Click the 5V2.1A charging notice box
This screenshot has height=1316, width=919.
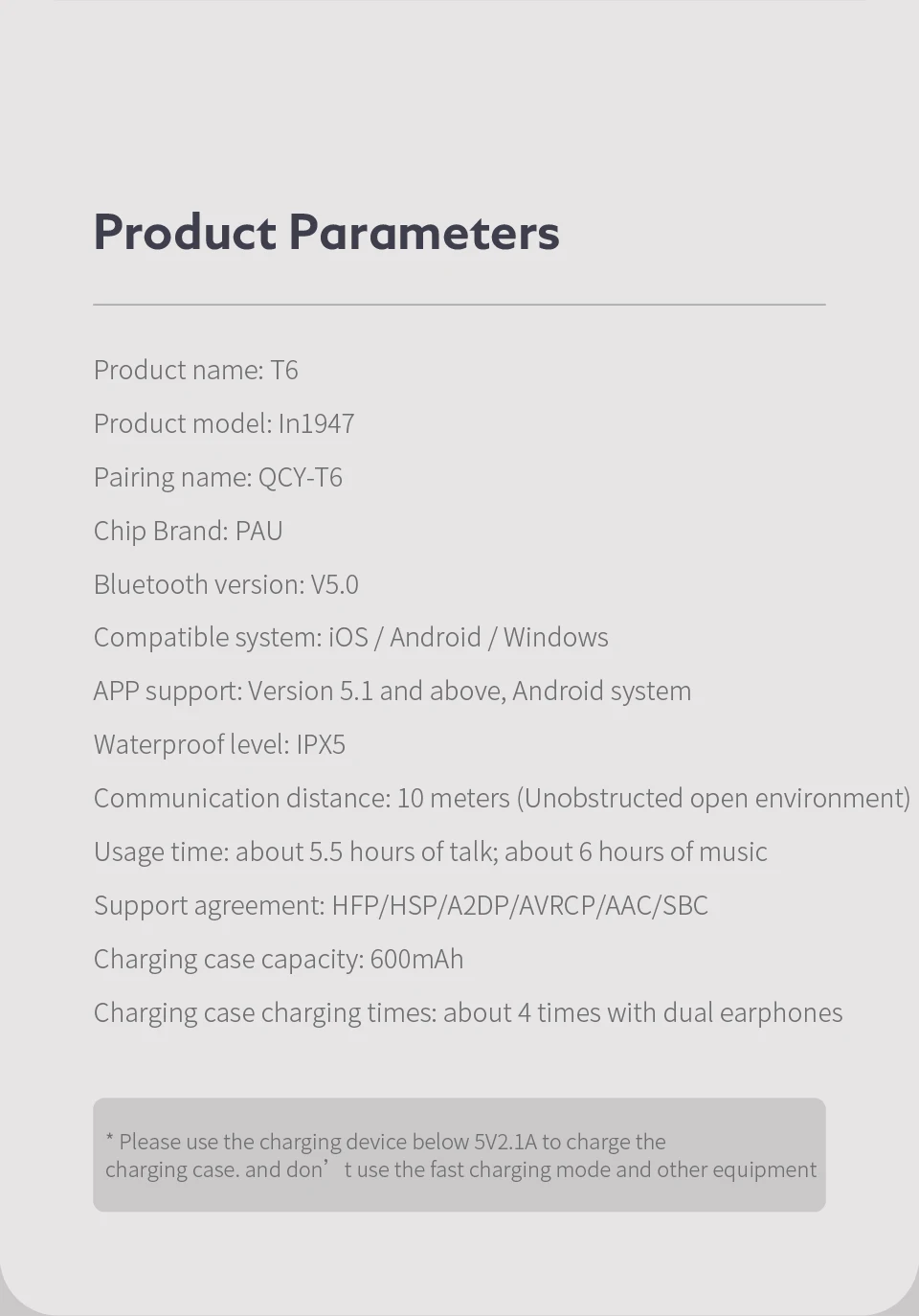point(459,1155)
